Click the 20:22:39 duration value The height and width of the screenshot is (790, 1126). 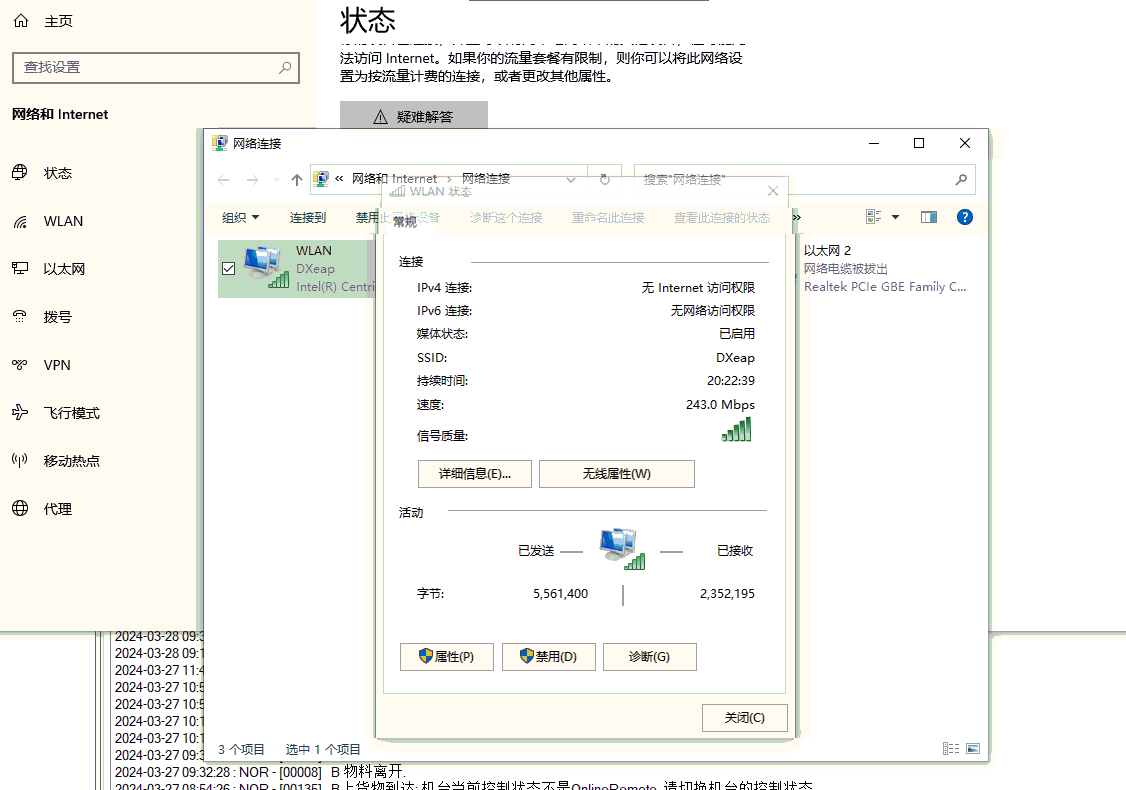pos(730,381)
